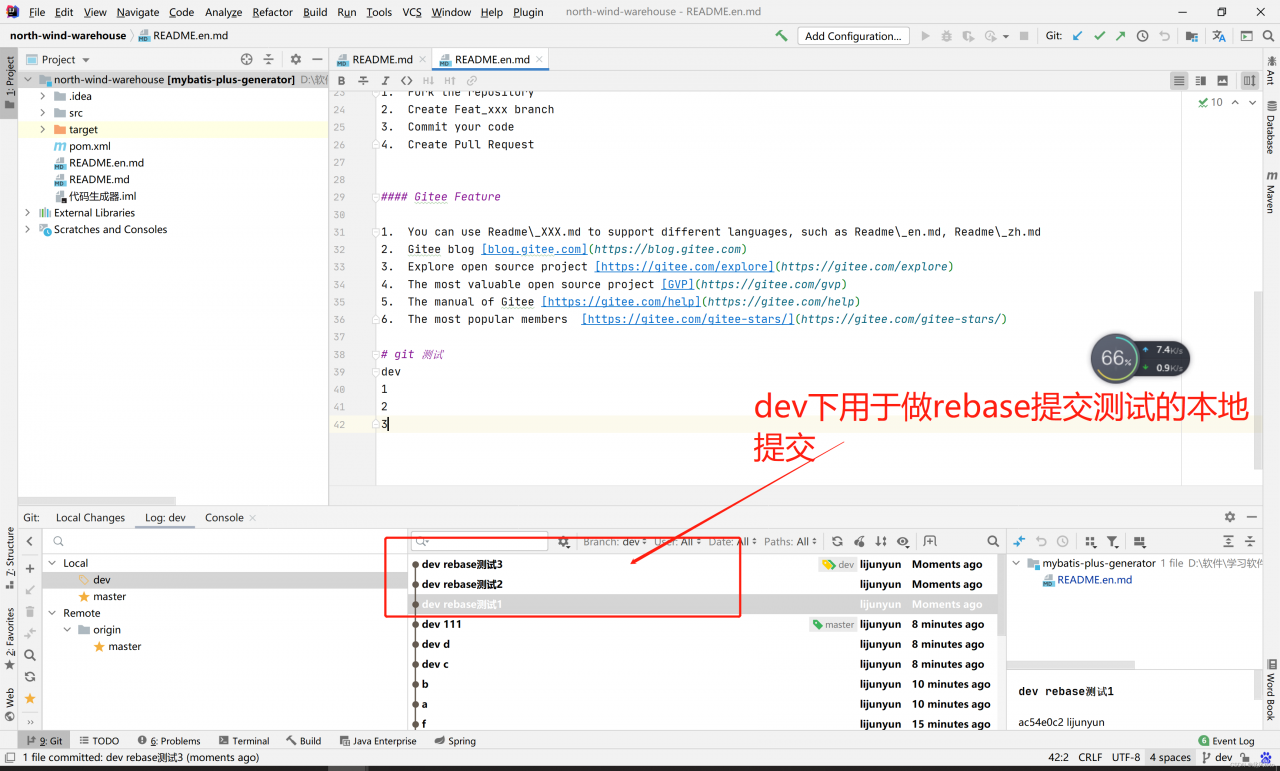Screen dimensions: 1280x771
Task: Expand the .idea folder
Action: tap(43, 96)
